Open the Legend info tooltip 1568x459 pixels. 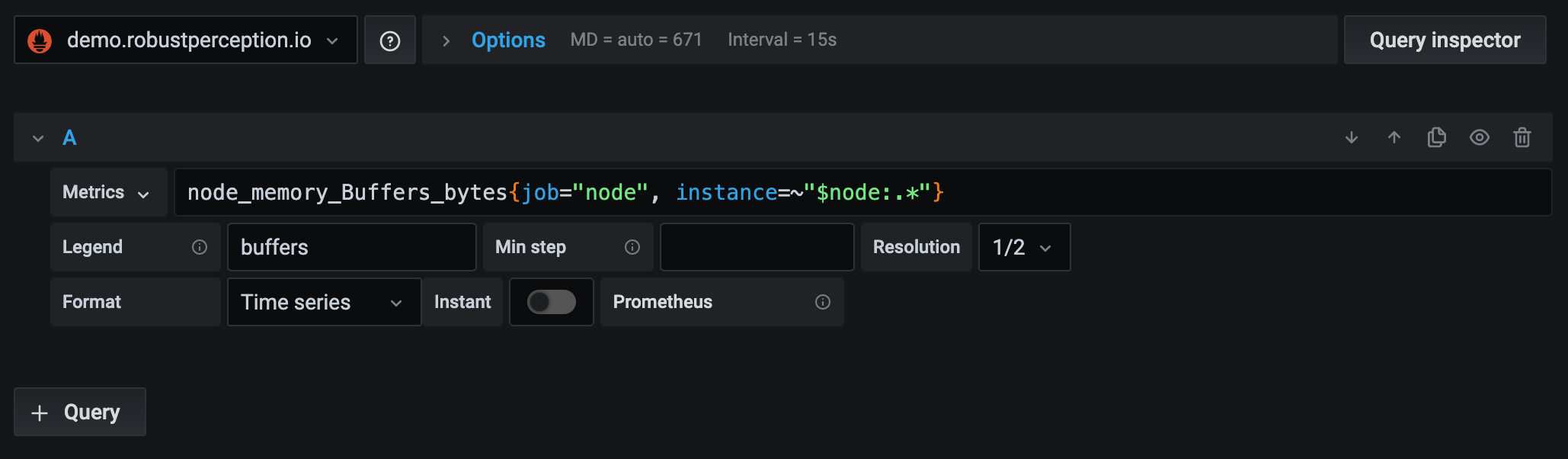point(200,247)
